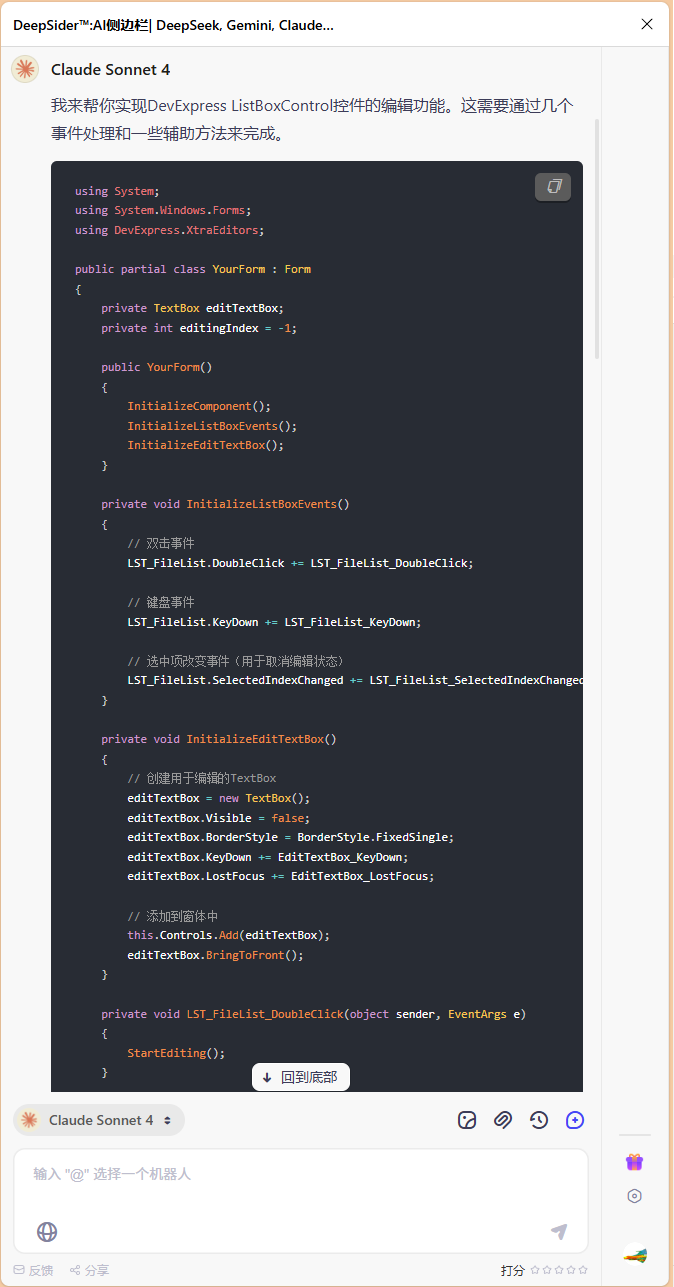Start a new chat with the plus icon
The width and height of the screenshot is (674, 1287).
(575, 1120)
